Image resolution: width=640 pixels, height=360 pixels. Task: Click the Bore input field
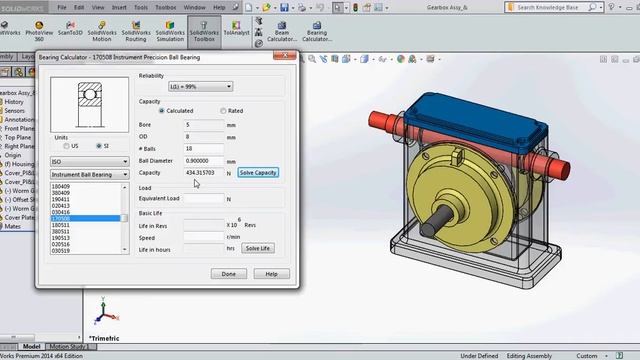coord(204,125)
